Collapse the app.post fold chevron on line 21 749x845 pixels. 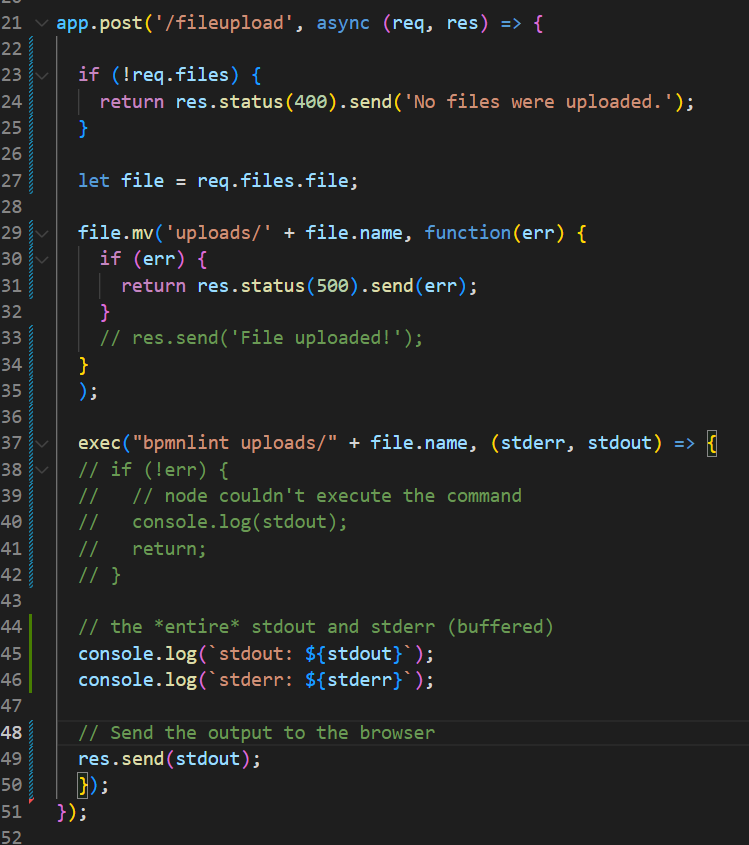pyautogui.click(x=41, y=23)
